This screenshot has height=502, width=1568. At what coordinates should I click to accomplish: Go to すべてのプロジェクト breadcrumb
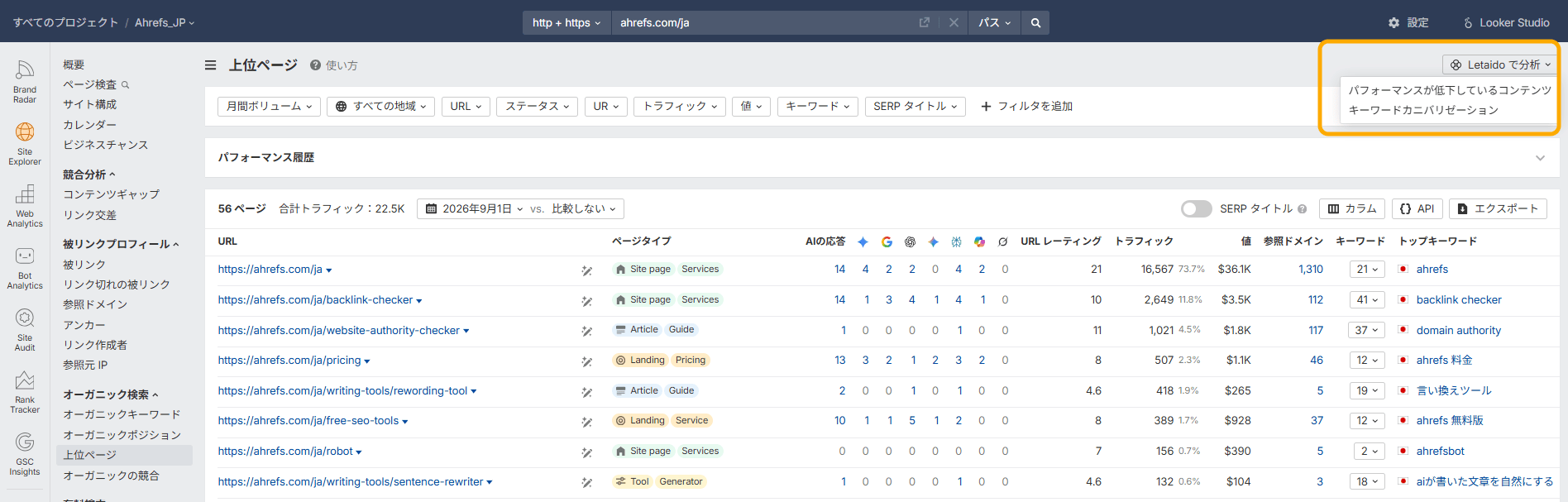pyautogui.click(x=65, y=22)
